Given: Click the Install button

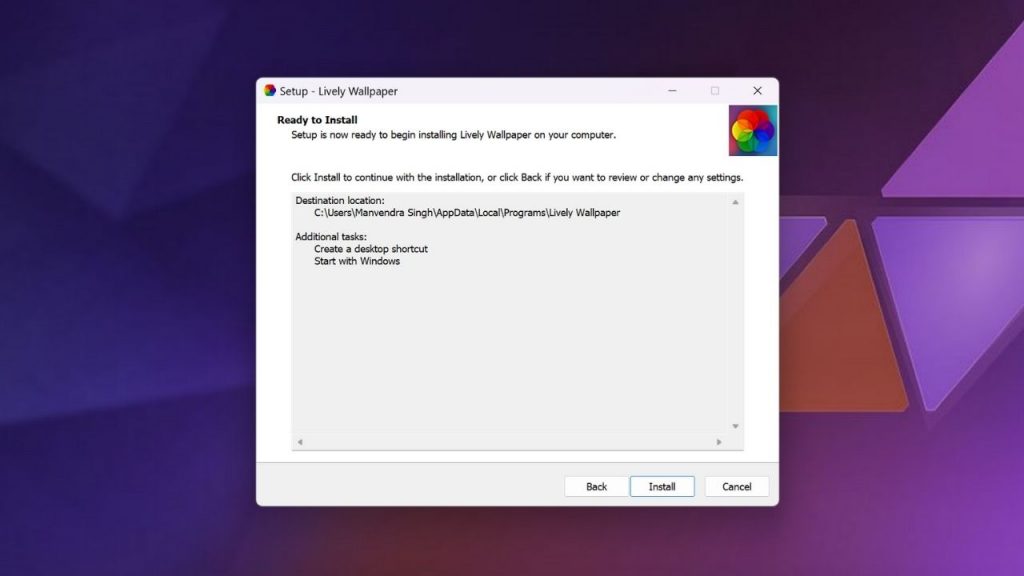Looking at the screenshot, I should point(662,487).
